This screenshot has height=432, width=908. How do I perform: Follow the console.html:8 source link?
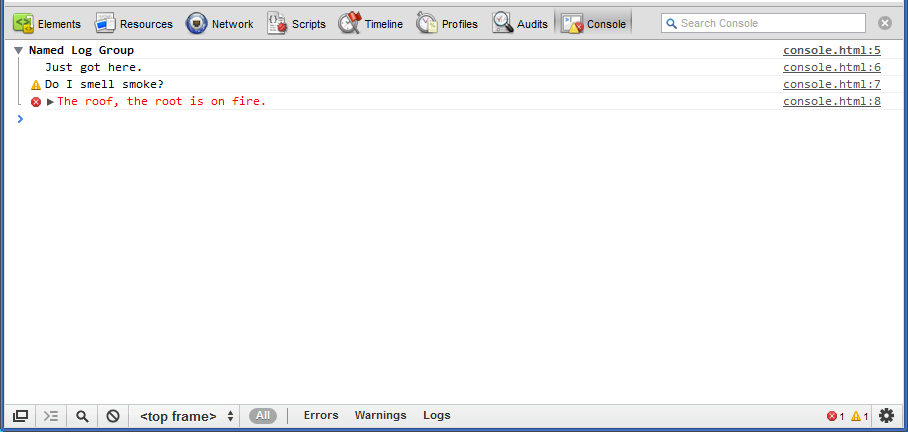(831, 101)
